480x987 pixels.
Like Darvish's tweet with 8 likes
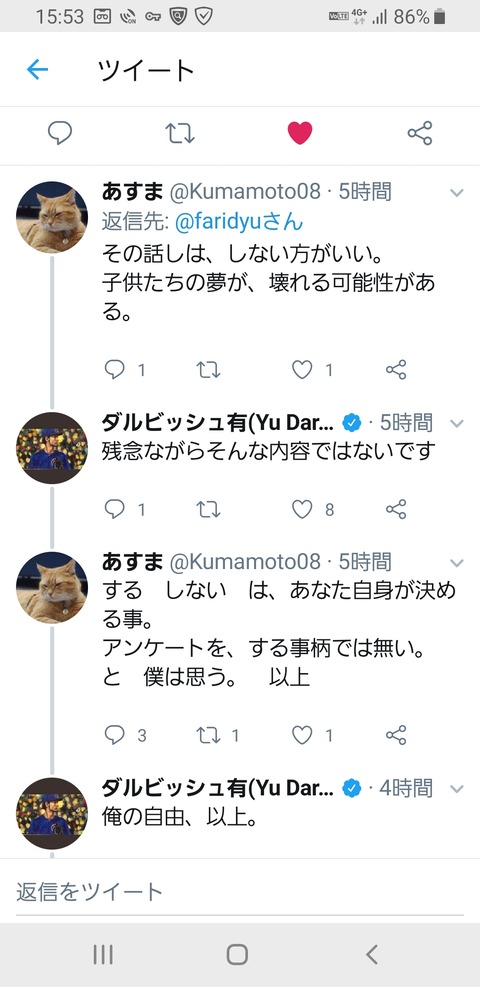pyautogui.click(x=302, y=509)
